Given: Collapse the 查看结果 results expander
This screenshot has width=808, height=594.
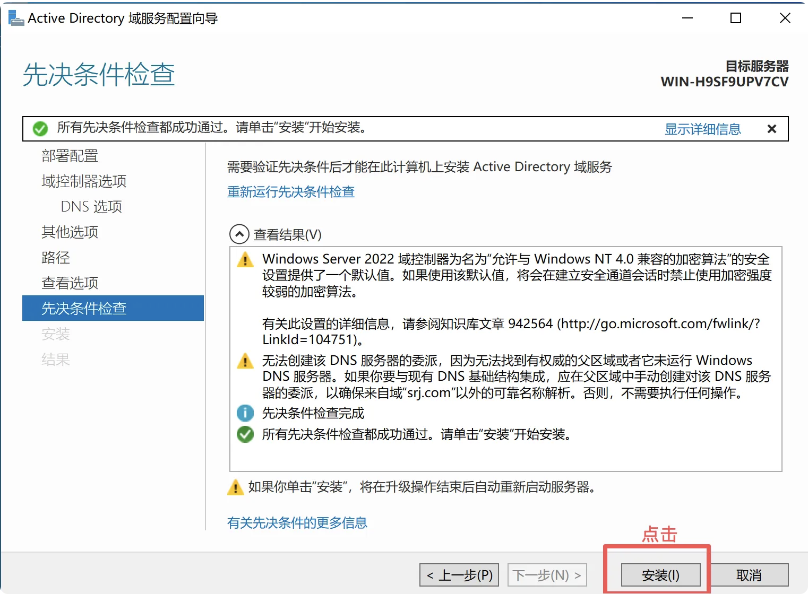Looking at the screenshot, I should click(239, 234).
